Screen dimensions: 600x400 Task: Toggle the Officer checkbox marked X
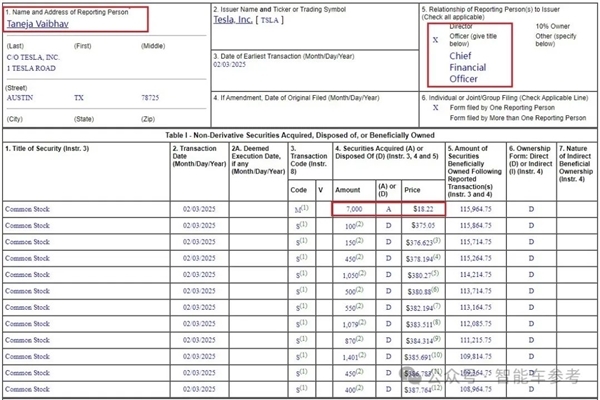(x=435, y=40)
